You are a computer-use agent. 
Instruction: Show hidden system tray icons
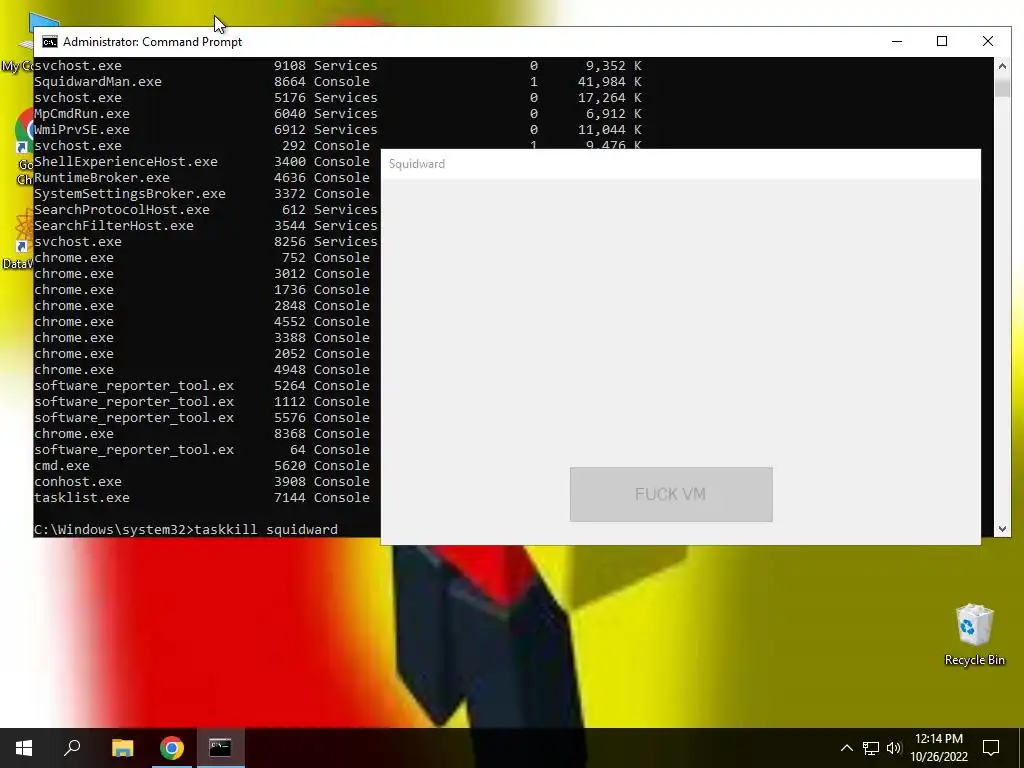[846, 748]
